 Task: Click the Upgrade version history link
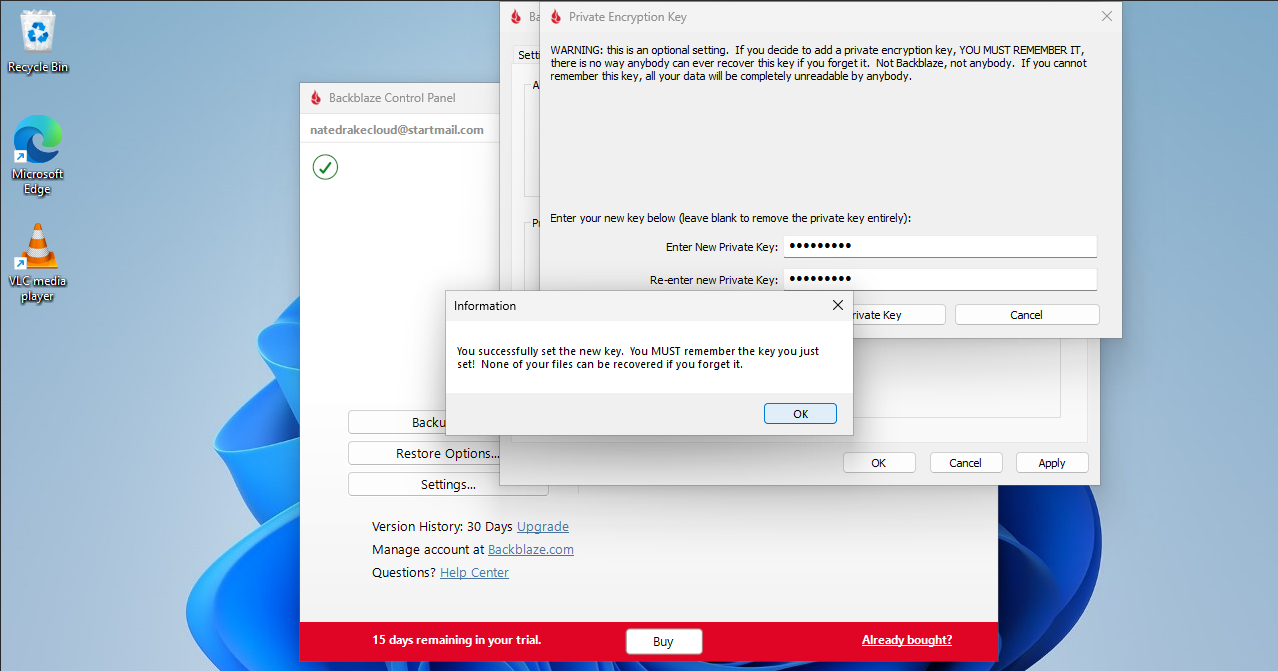(543, 526)
